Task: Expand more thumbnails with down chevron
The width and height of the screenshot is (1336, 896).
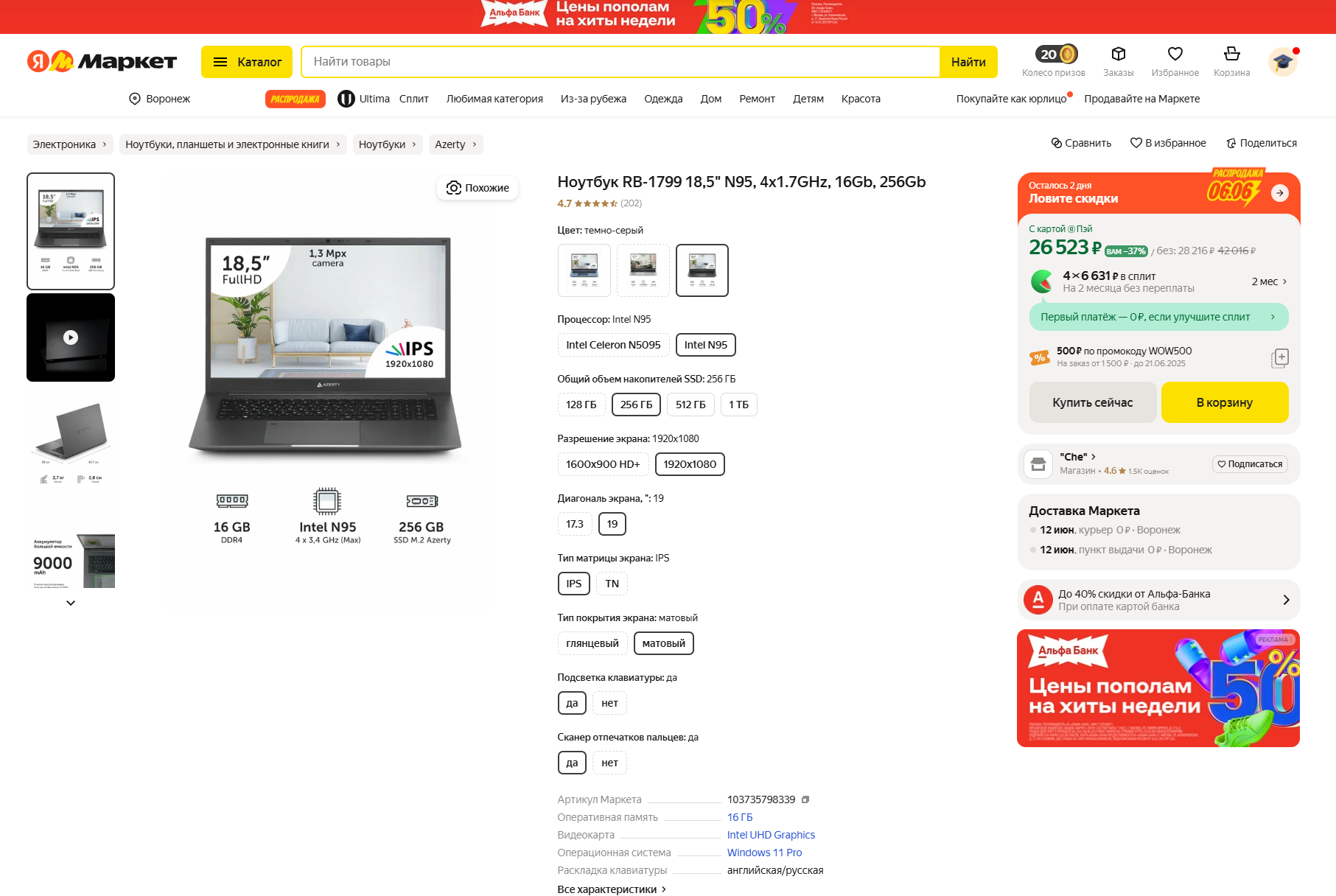Action: click(x=71, y=603)
